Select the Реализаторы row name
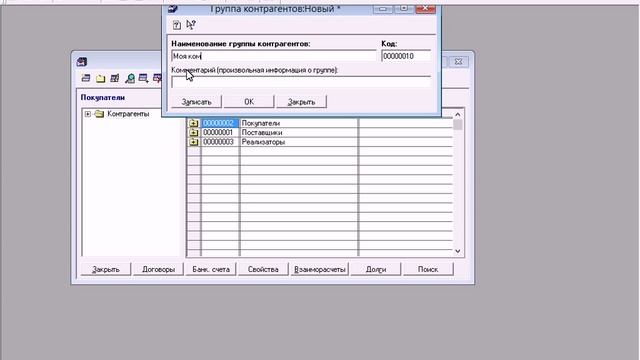Screen dimensions: 640x360 pos(263,142)
